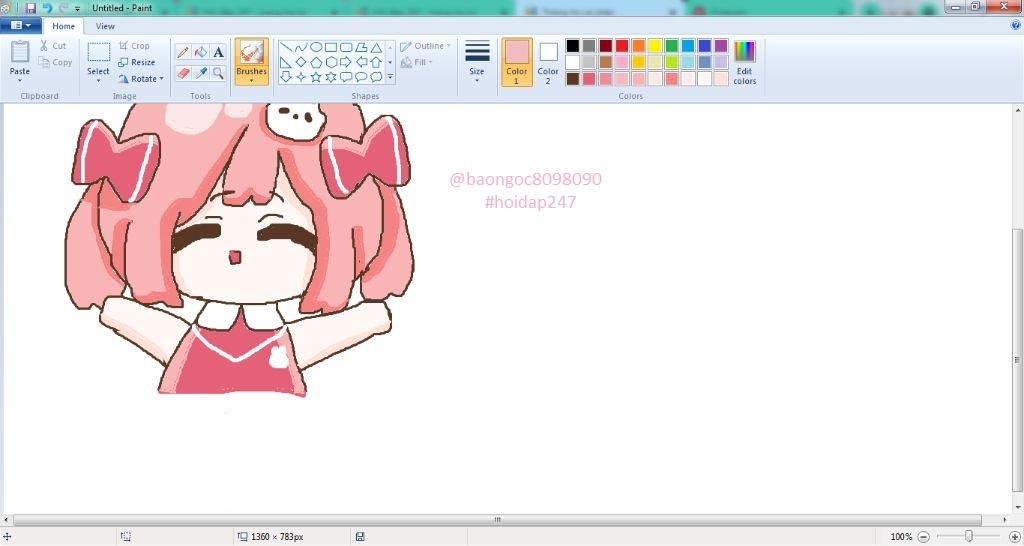
Task: Pick the Curve shape
Action: point(301,48)
